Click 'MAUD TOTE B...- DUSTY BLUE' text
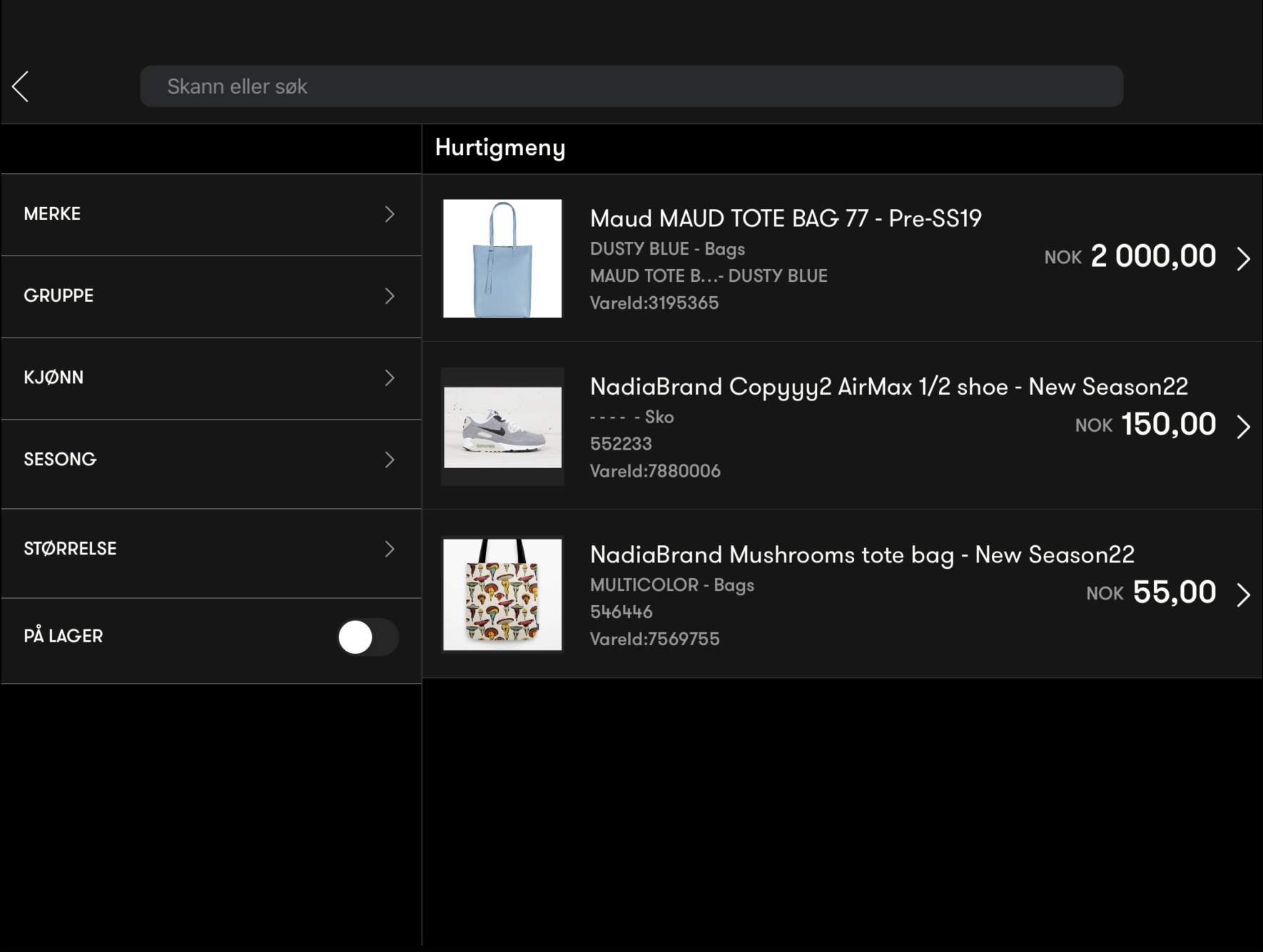This screenshot has height=952, width=1263. point(709,276)
